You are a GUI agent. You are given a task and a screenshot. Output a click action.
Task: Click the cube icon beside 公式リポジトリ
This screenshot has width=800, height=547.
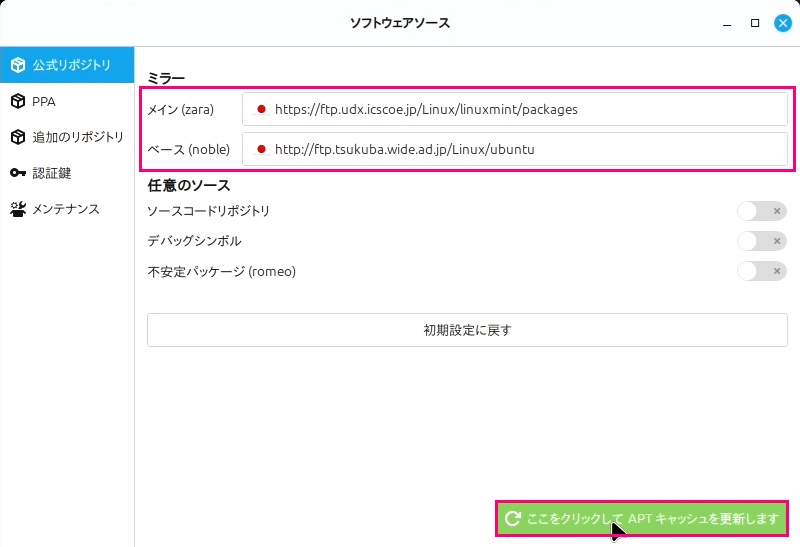18,65
